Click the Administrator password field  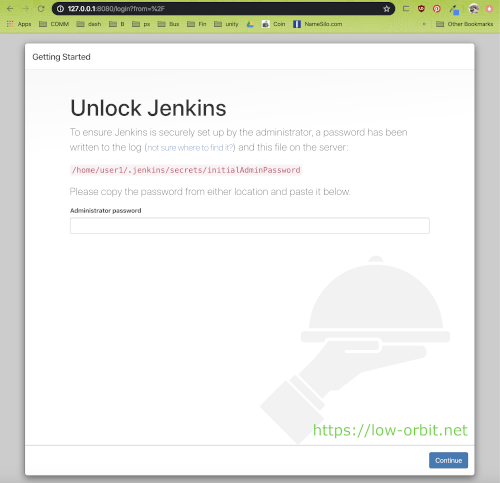(250, 226)
